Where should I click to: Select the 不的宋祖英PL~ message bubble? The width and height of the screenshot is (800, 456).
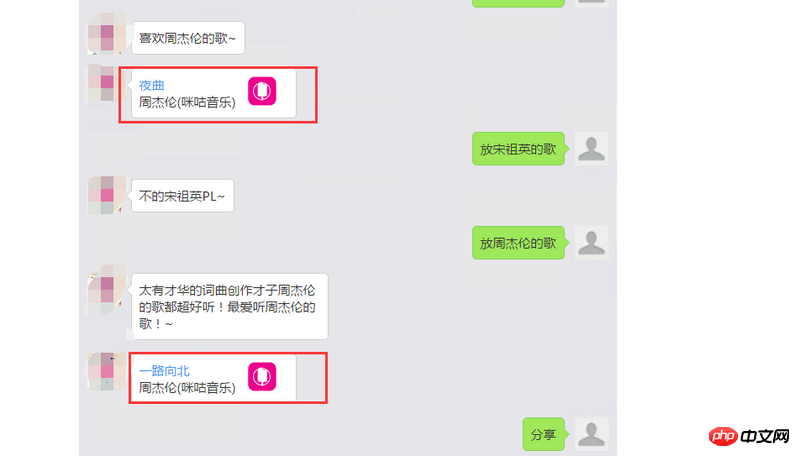pos(182,196)
